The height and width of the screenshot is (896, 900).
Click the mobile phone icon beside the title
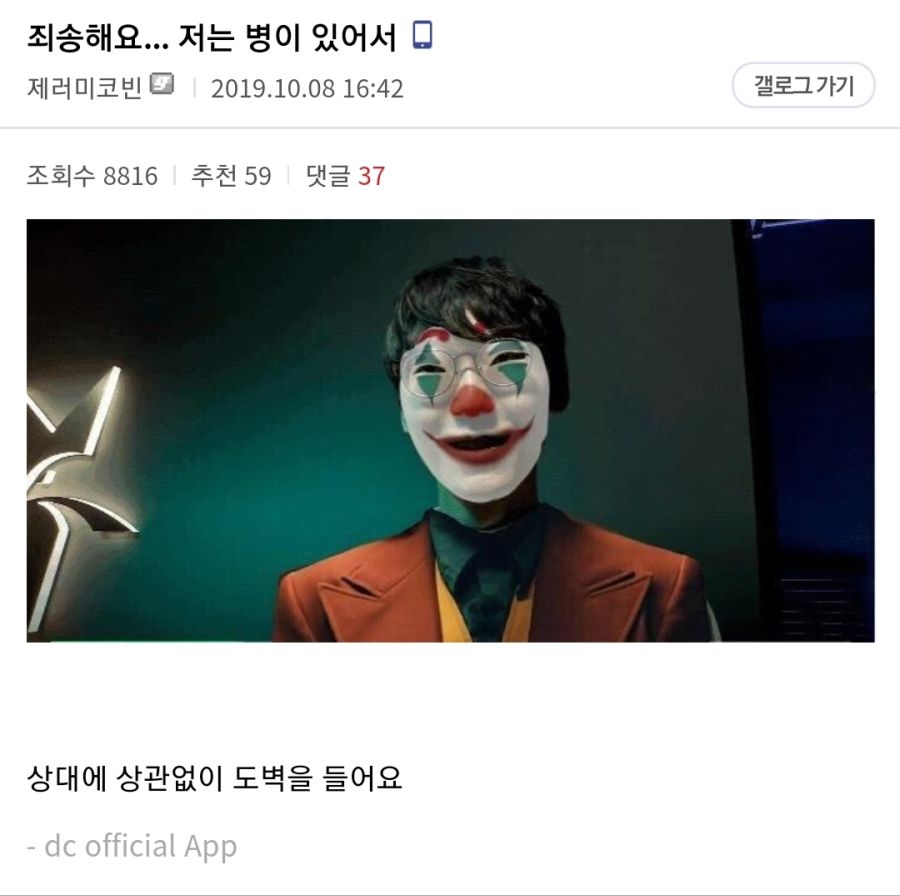422,35
